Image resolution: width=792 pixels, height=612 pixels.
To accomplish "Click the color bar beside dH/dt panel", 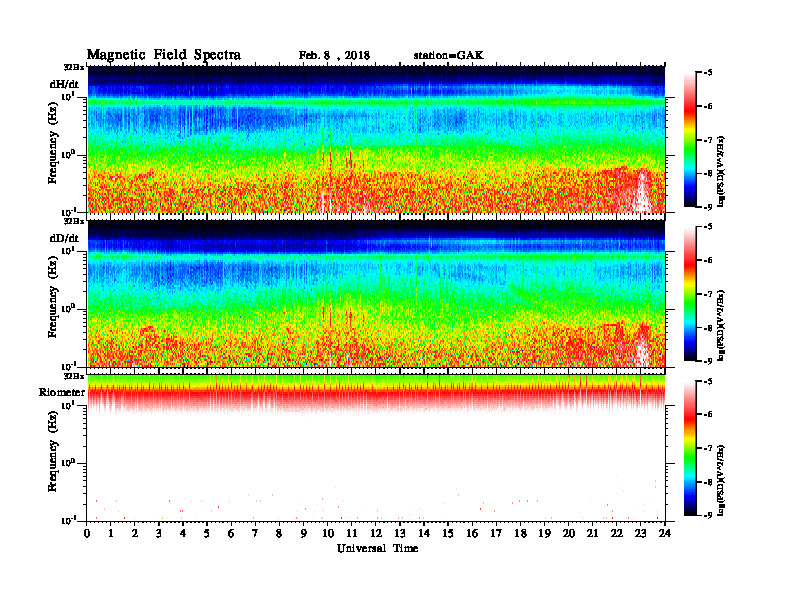I will [x=690, y=140].
